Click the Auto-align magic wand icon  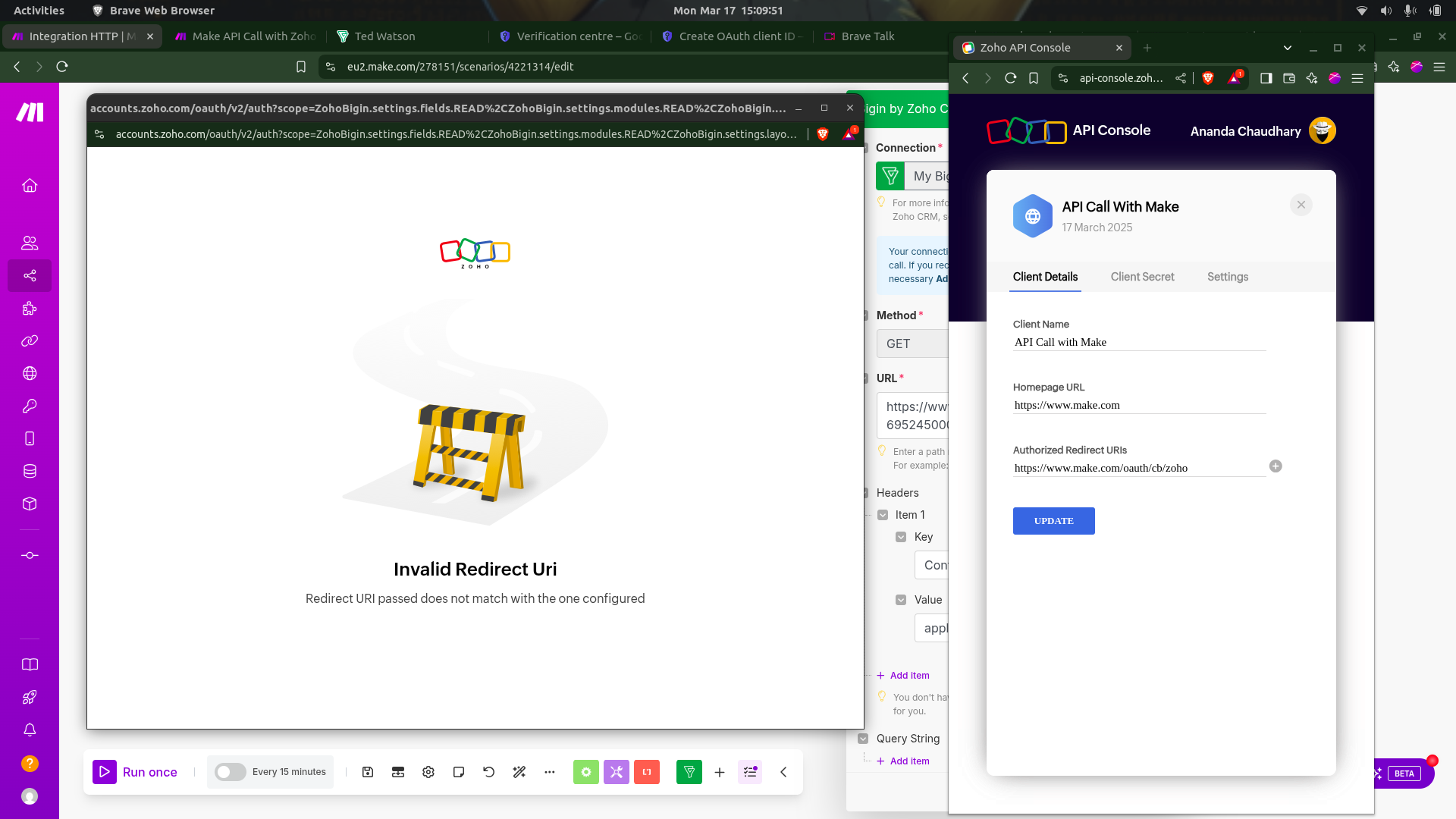(519, 772)
